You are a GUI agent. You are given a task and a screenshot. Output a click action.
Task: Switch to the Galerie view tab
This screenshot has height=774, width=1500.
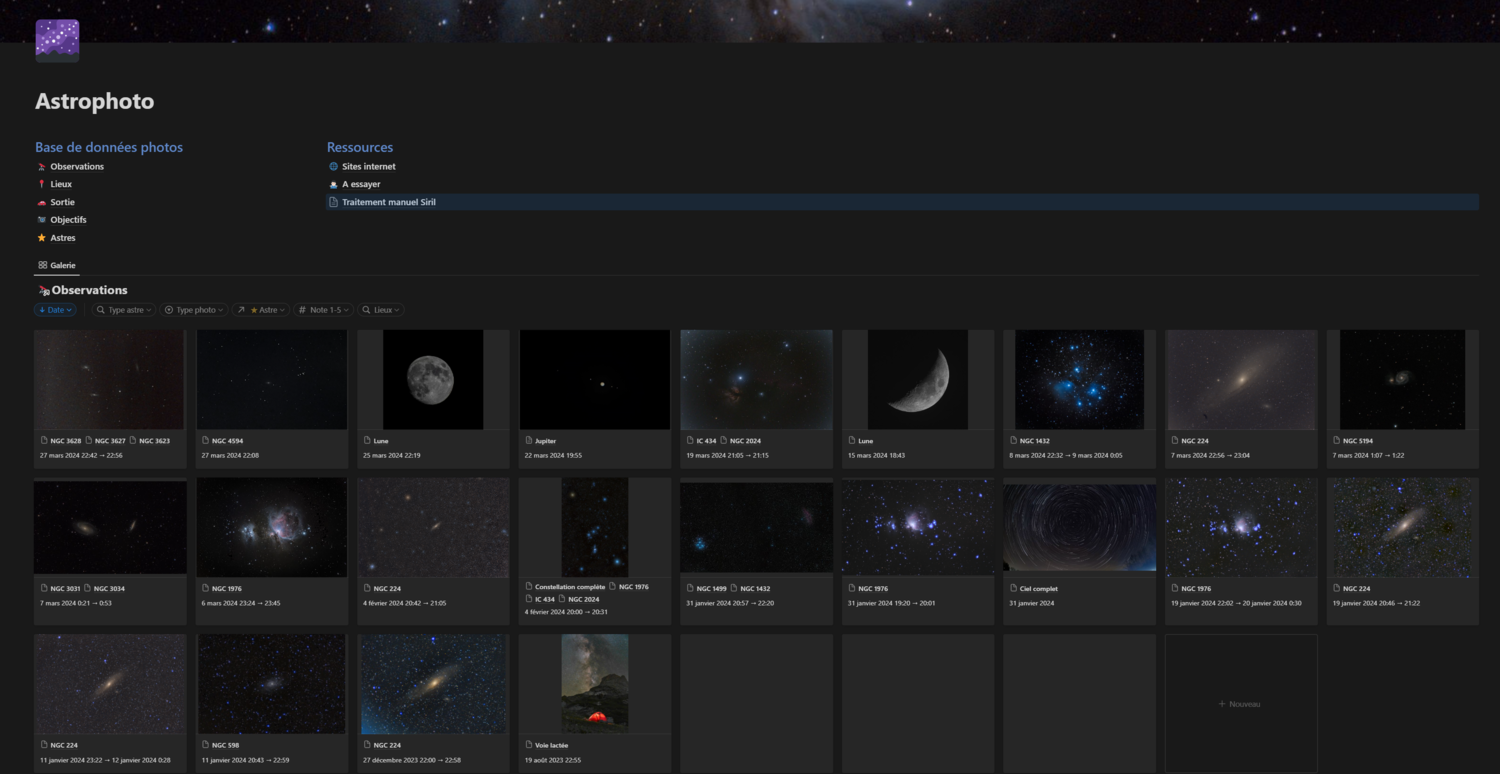tap(57, 265)
